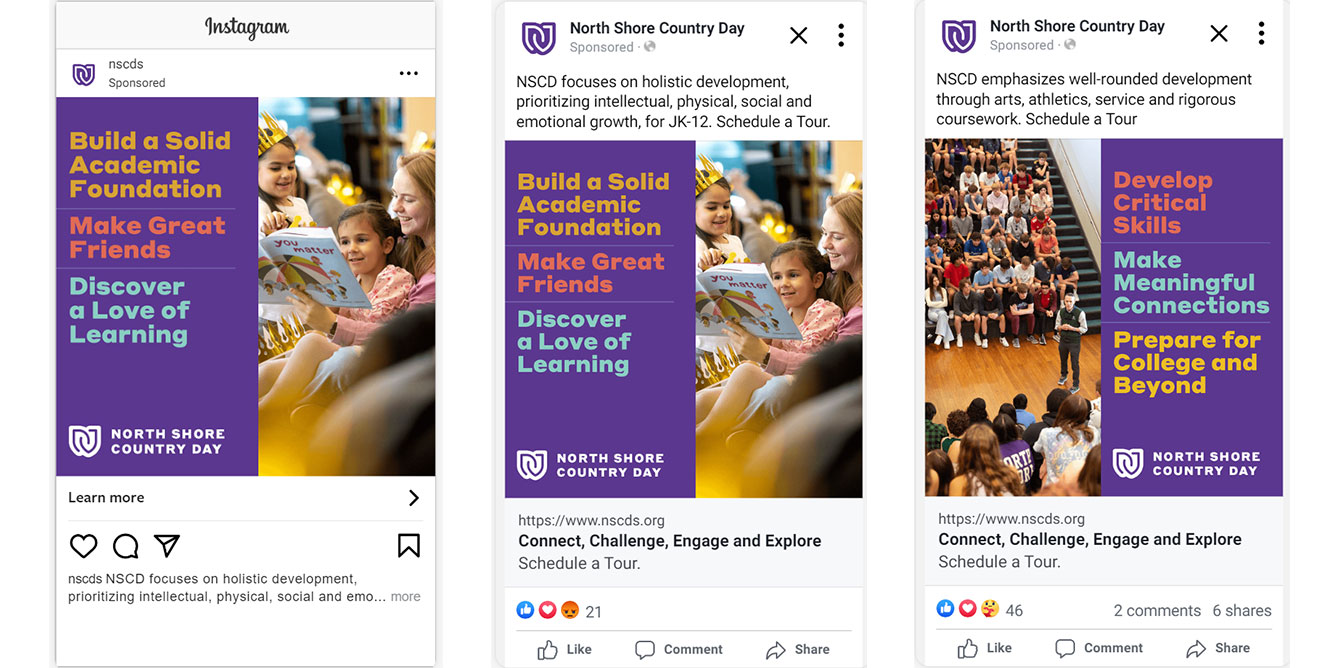The image size is (1336, 668).
Task: Comment on the middle Facebook ad
Action: pos(679,650)
